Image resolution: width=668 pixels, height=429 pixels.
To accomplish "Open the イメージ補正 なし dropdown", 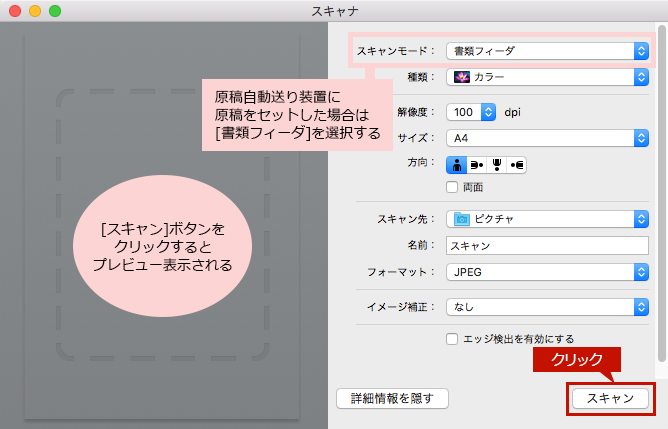I will point(547,307).
